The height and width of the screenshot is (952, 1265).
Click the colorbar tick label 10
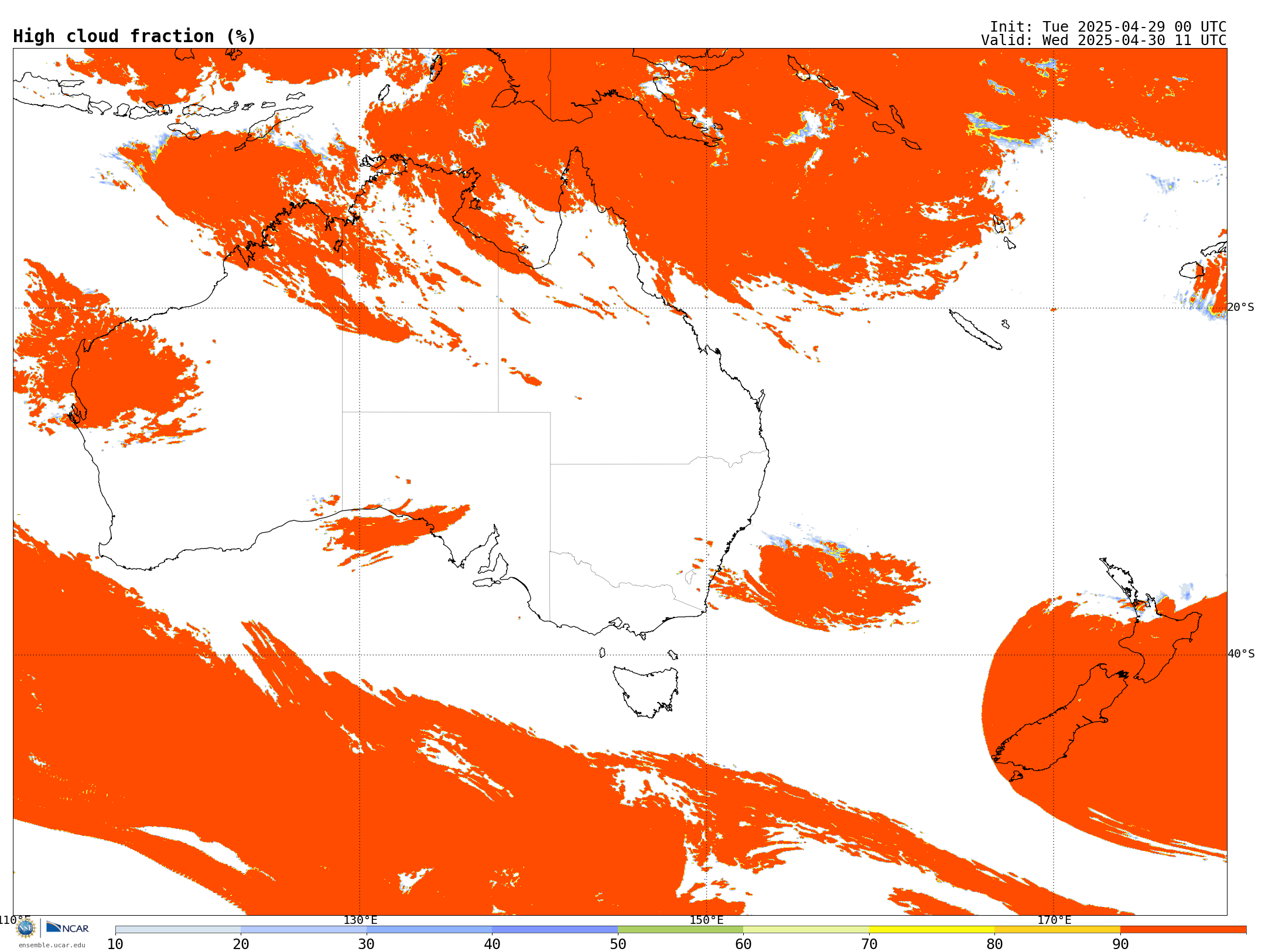tap(115, 944)
